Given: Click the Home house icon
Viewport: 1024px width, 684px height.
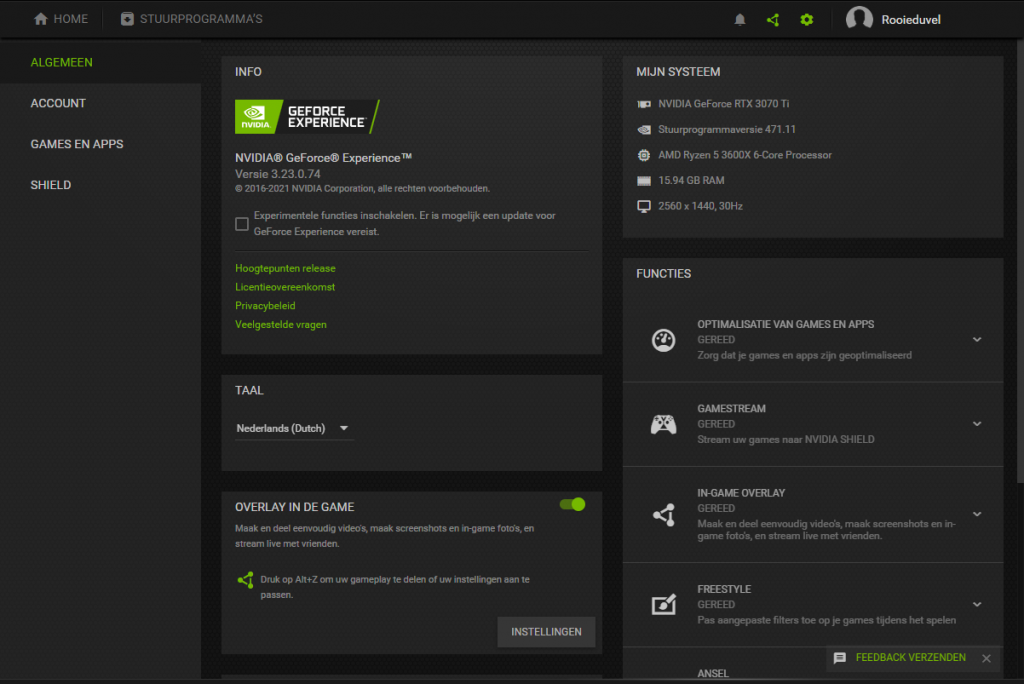Looking at the screenshot, I should click(x=40, y=19).
